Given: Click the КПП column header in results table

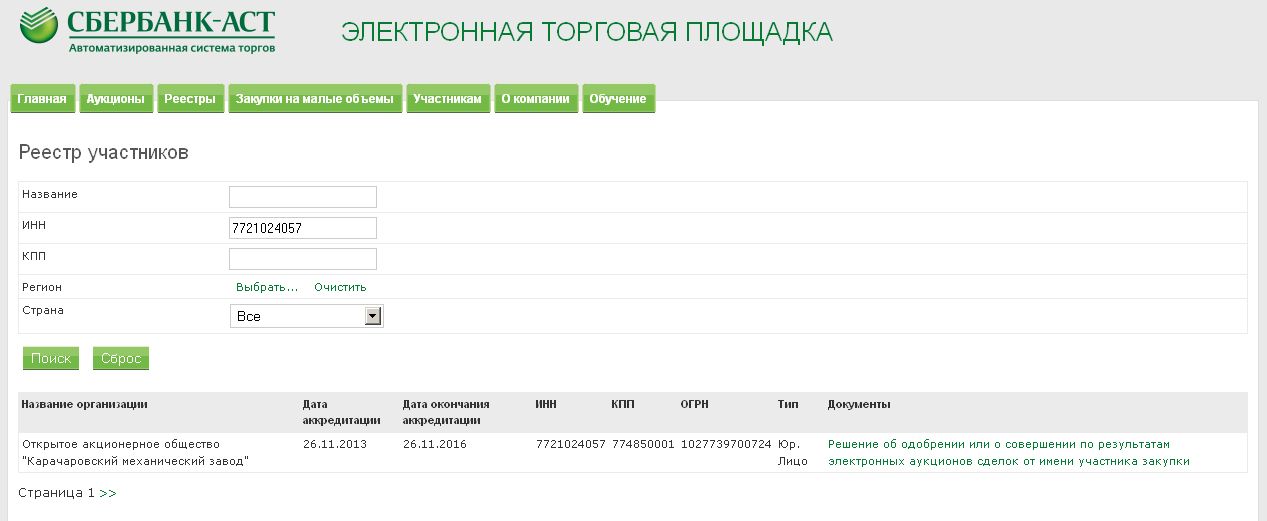Looking at the screenshot, I should pyautogui.click(x=622, y=404).
